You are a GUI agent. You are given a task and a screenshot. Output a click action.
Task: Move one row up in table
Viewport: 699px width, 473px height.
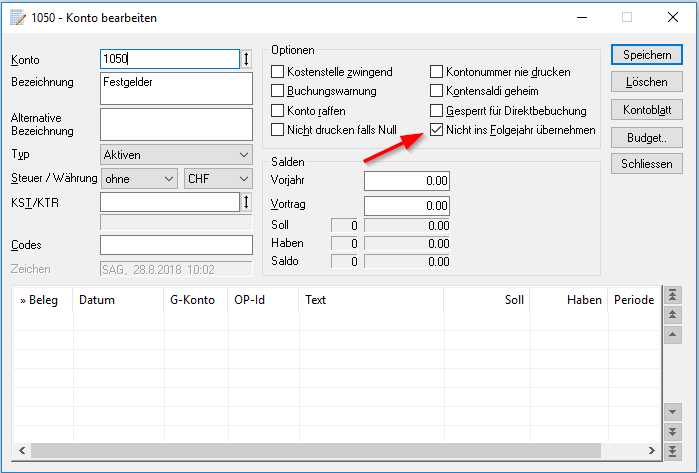point(673,334)
